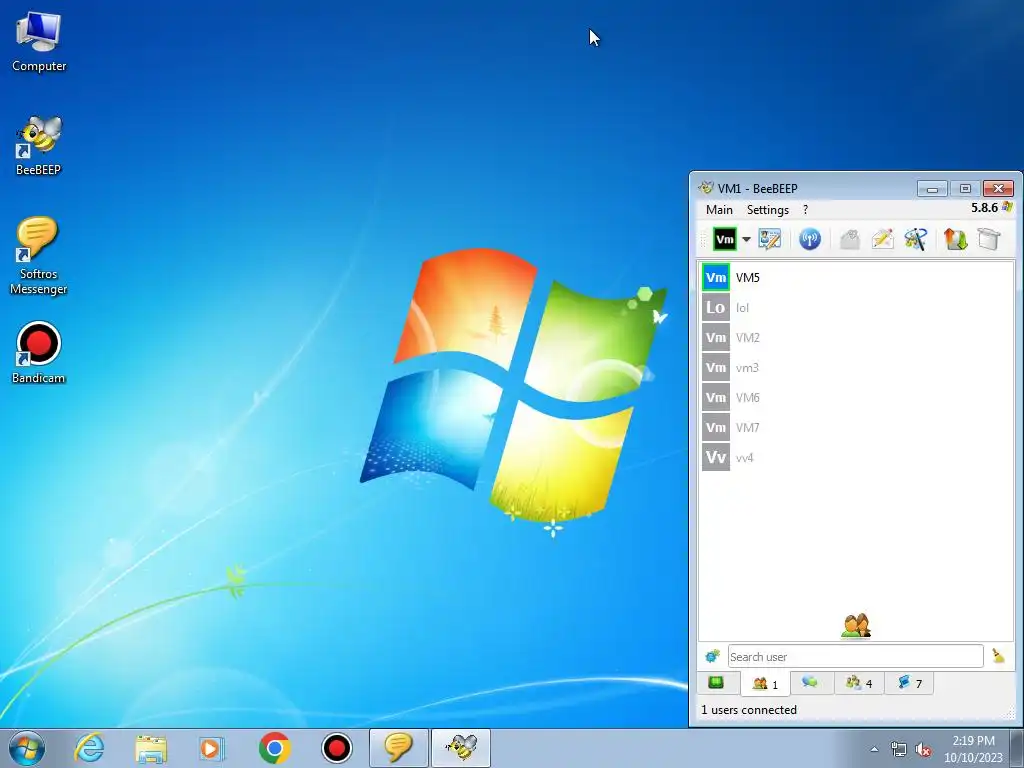The height and width of the screenshot is (768, 1024).
Task: Click the BeeBEEP bee taskbar button
Action: point(461,748)
